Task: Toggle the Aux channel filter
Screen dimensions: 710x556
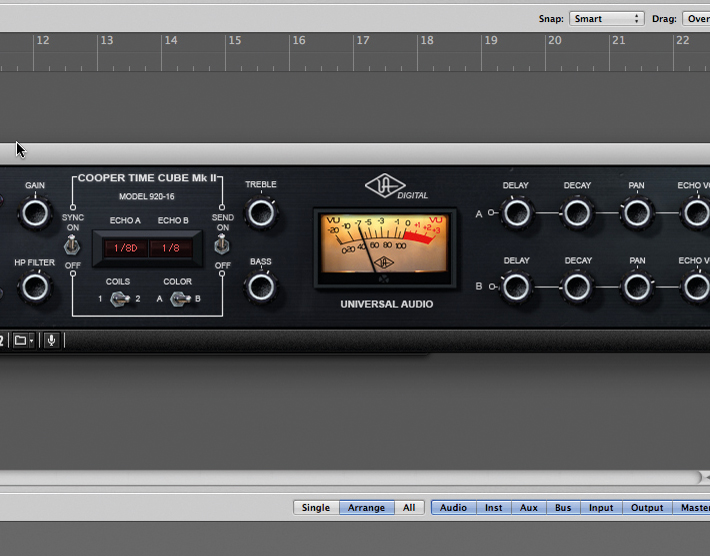Action: coord(528,508)
